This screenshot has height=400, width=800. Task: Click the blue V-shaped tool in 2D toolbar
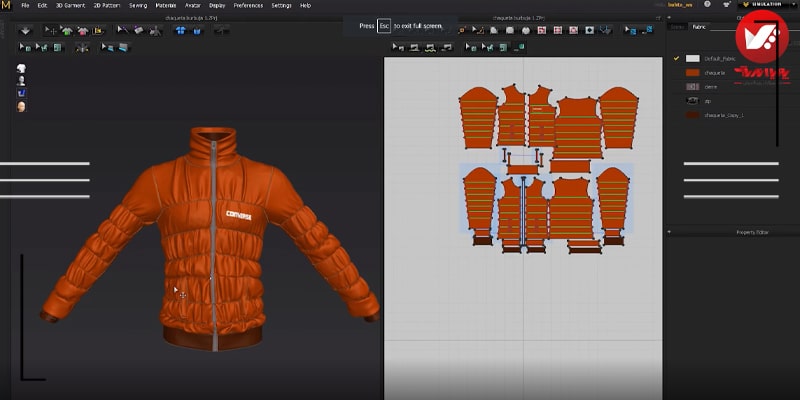(606, 30)
